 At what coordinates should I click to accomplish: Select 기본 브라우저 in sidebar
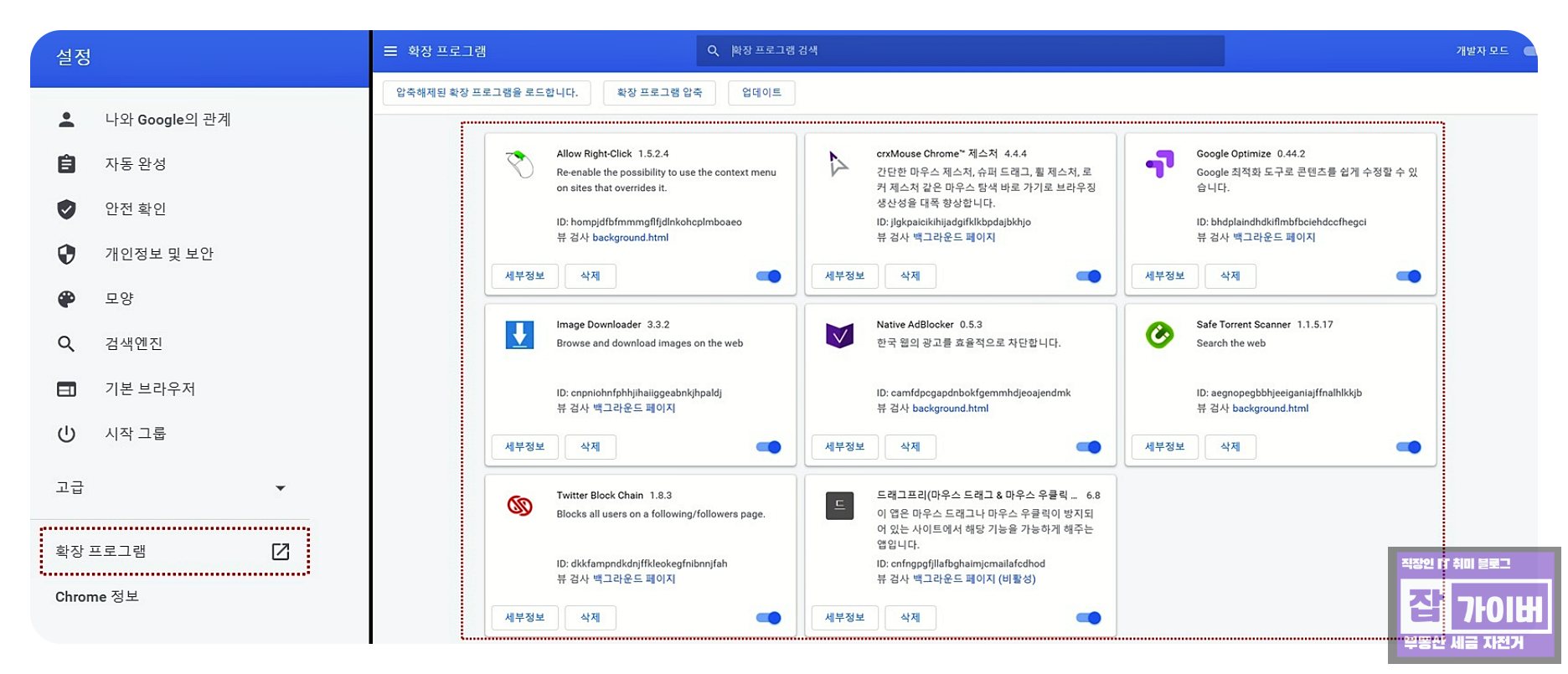pyautogui.click(x=149, y=388)
